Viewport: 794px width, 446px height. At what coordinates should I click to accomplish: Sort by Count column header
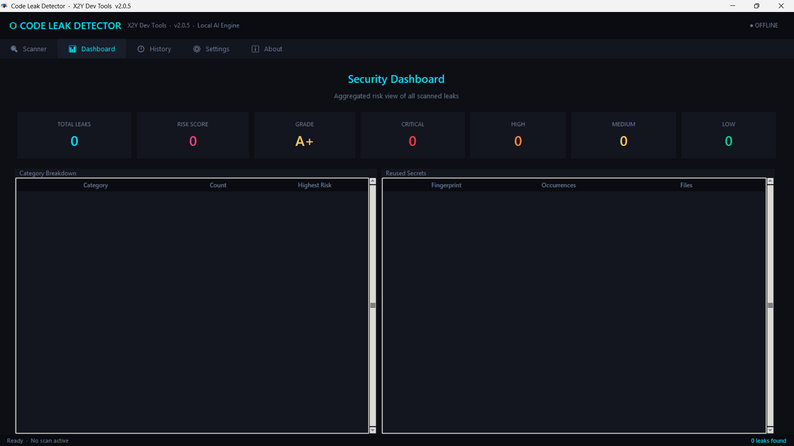pyautogui.click(x=218, y=185)
